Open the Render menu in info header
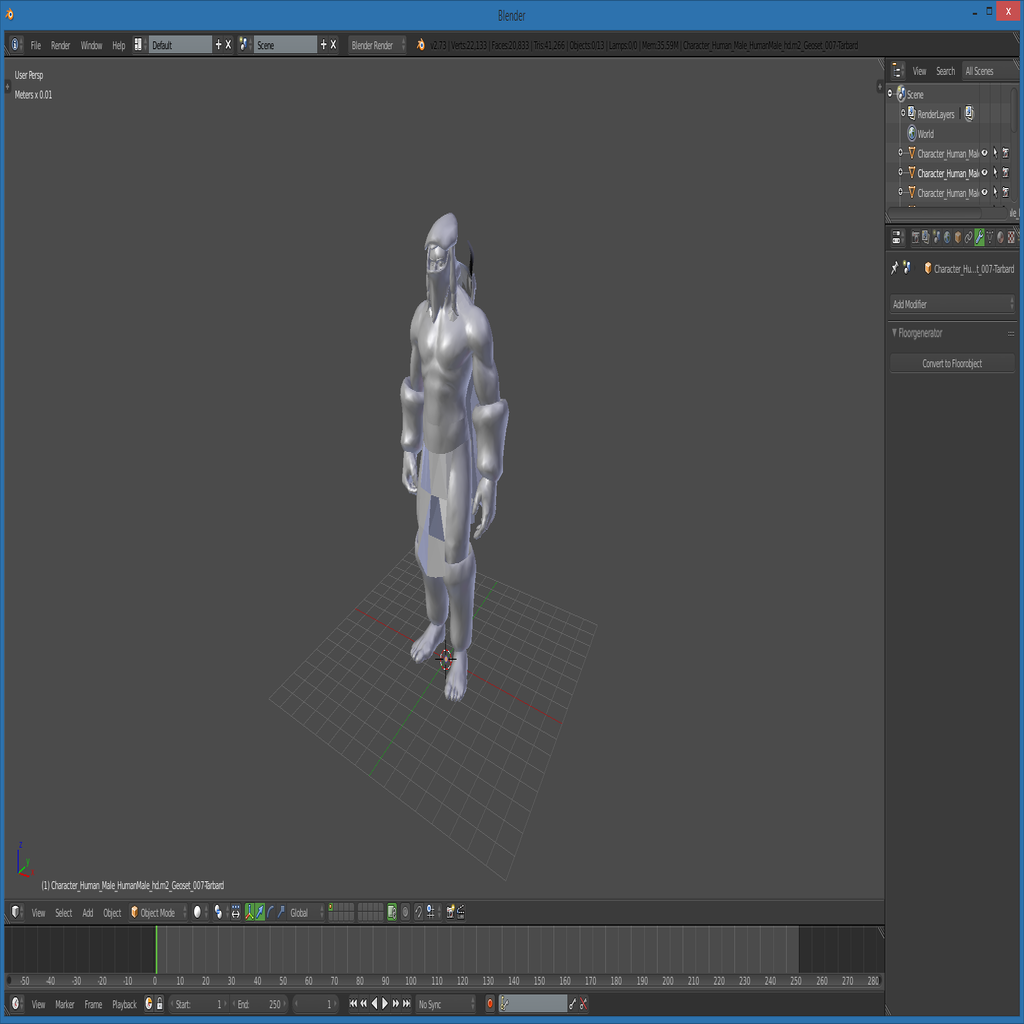The width and height of the screenshot is (1024, 1024). point(60,45)
